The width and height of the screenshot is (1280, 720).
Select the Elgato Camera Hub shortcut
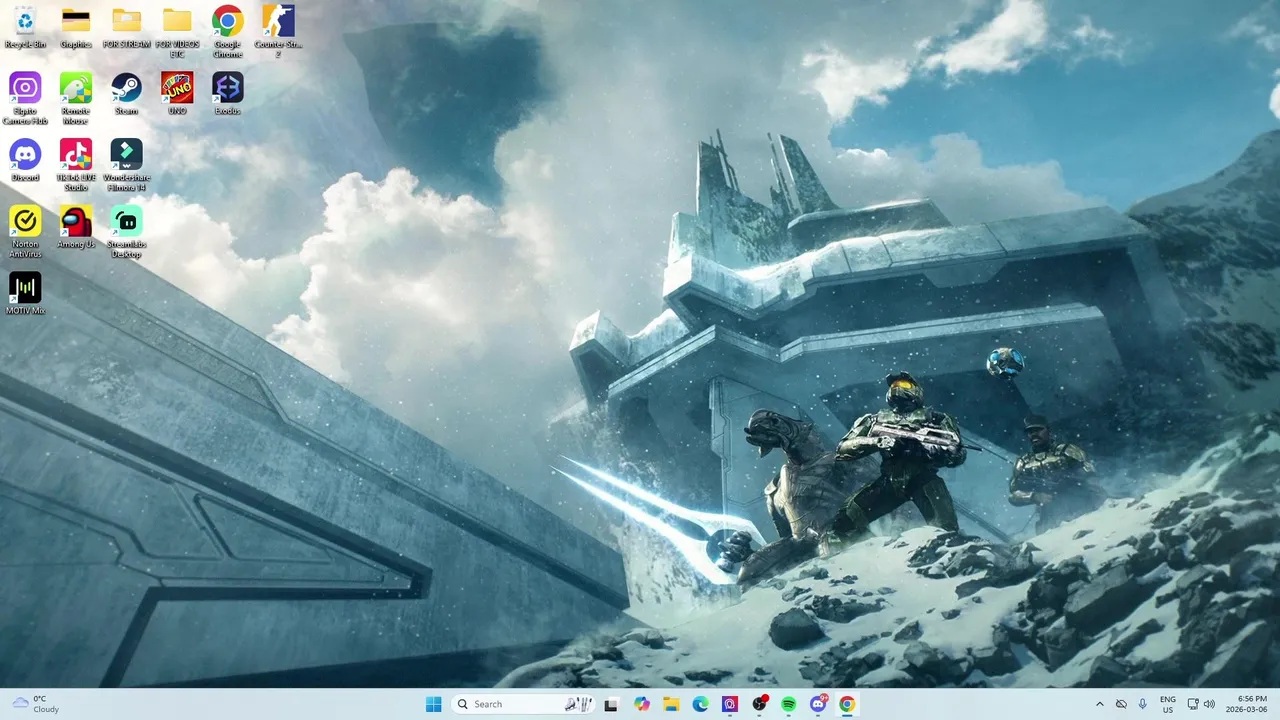25,98
